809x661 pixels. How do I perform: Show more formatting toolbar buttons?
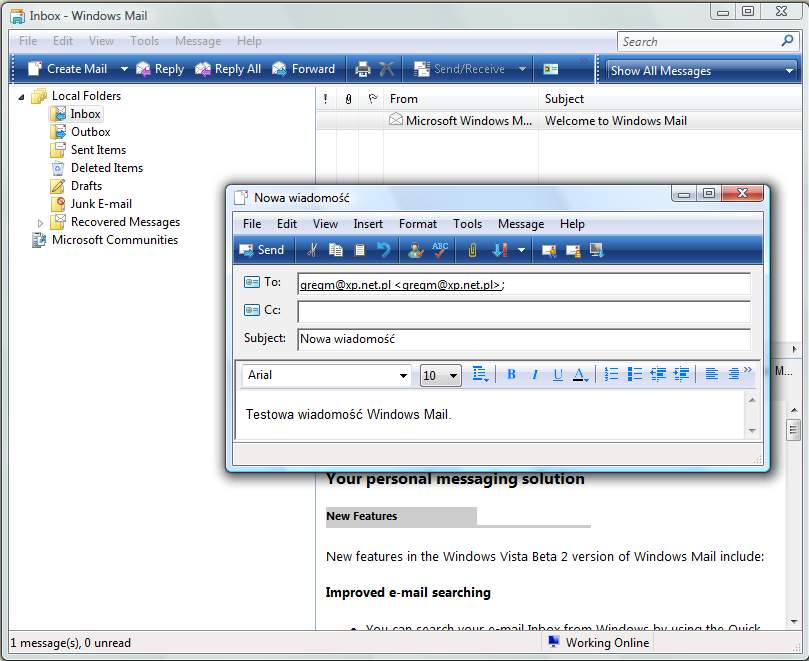point(748,369)
